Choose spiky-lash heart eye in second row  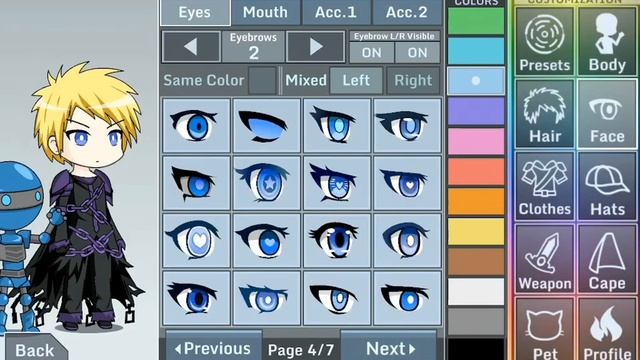point(337,183)
